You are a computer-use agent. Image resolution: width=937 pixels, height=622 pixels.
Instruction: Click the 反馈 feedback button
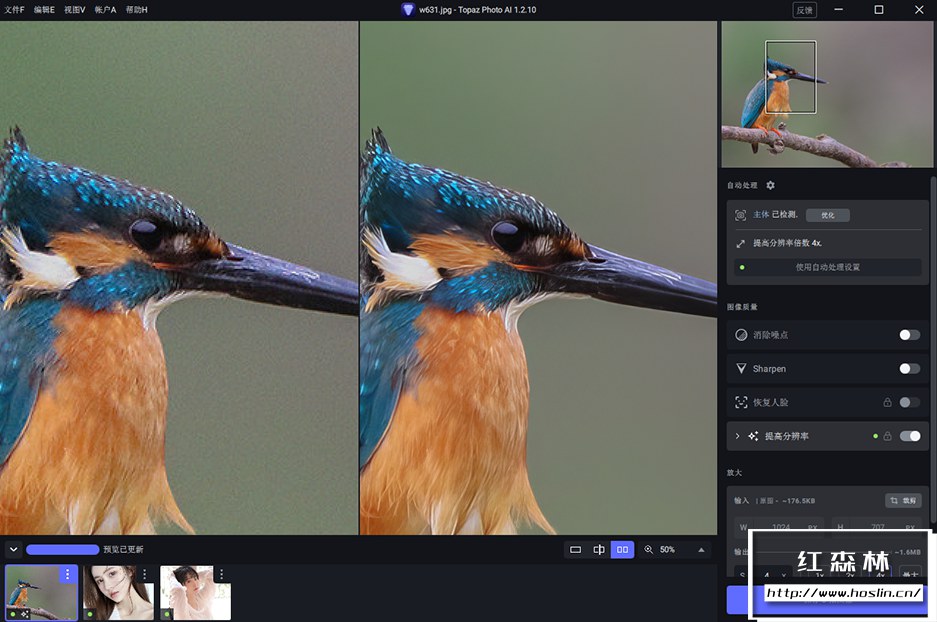[804, 10]
